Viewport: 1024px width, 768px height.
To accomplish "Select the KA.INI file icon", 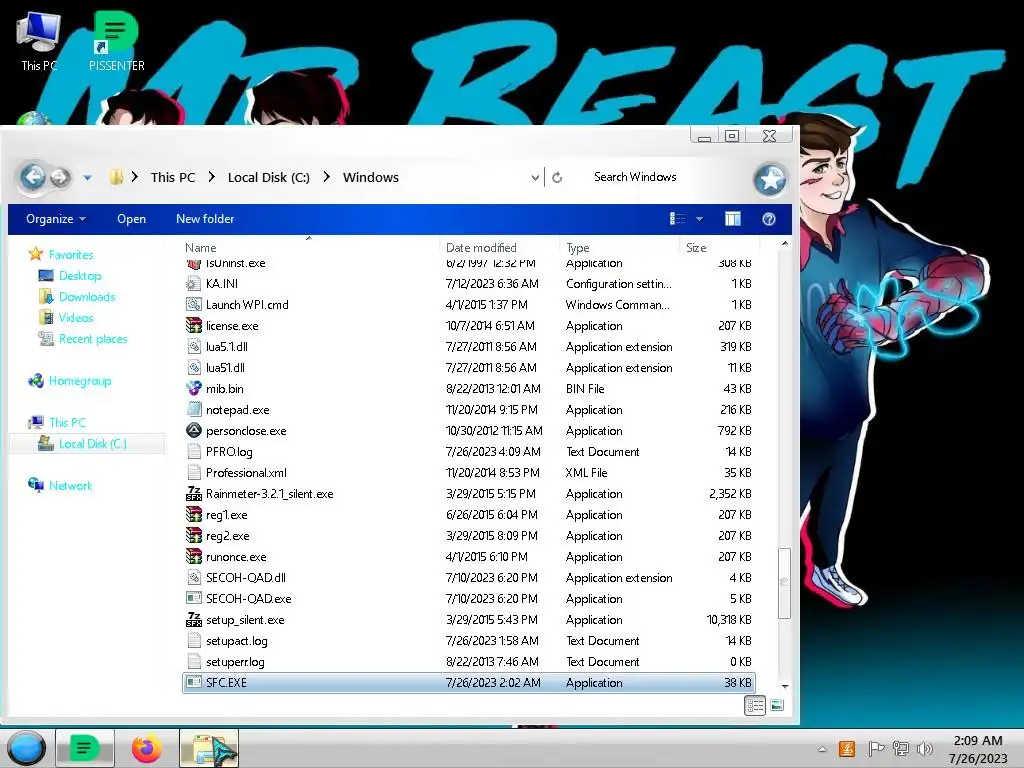I will [193, 283].
